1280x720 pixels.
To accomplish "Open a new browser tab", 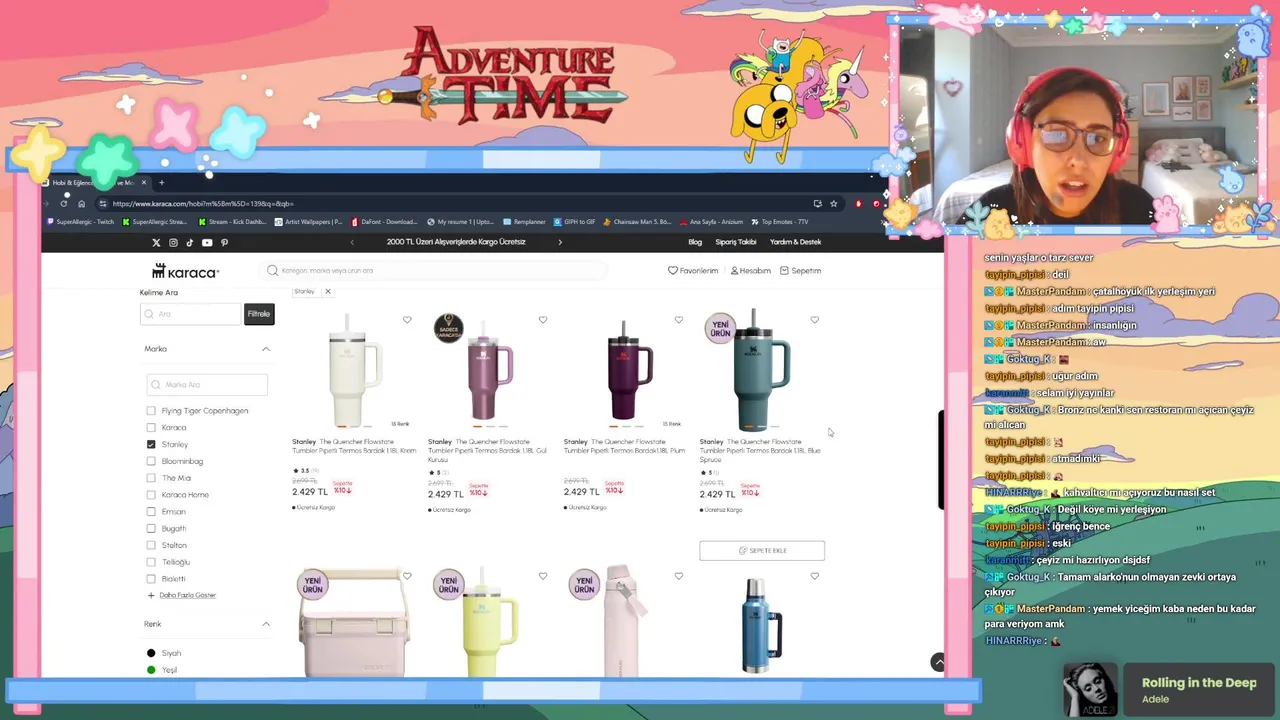I will coord(161,182).
